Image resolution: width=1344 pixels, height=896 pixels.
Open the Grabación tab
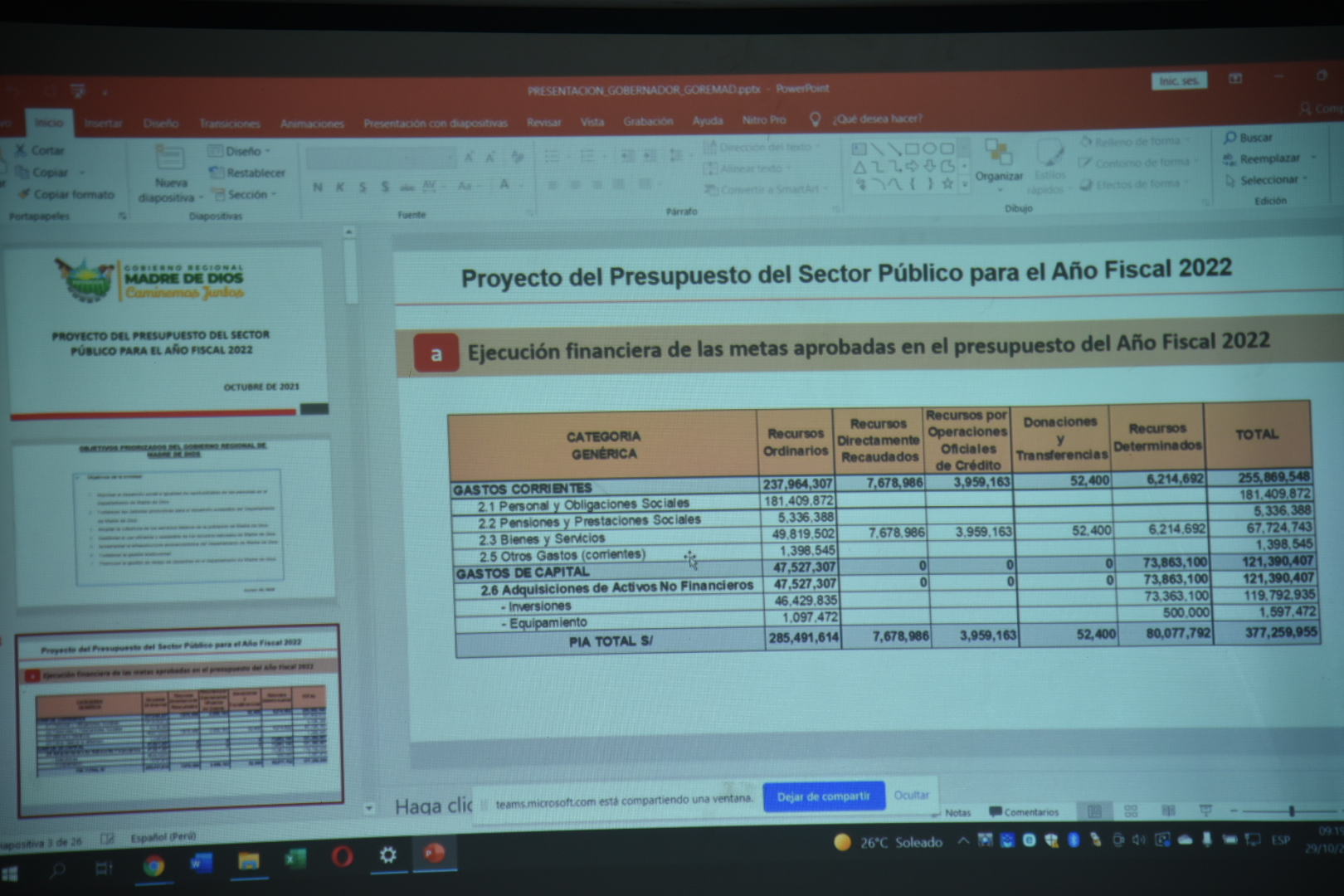[x=649, y=121]
